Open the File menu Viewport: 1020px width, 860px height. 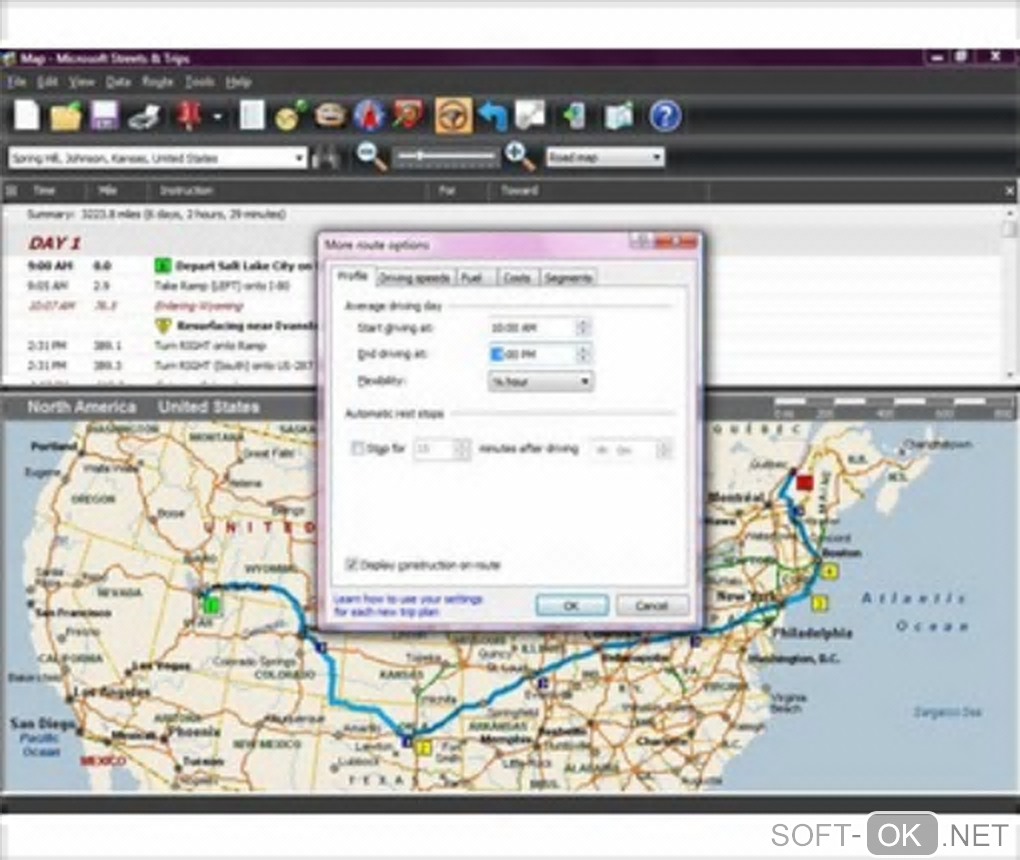[16, 82]
